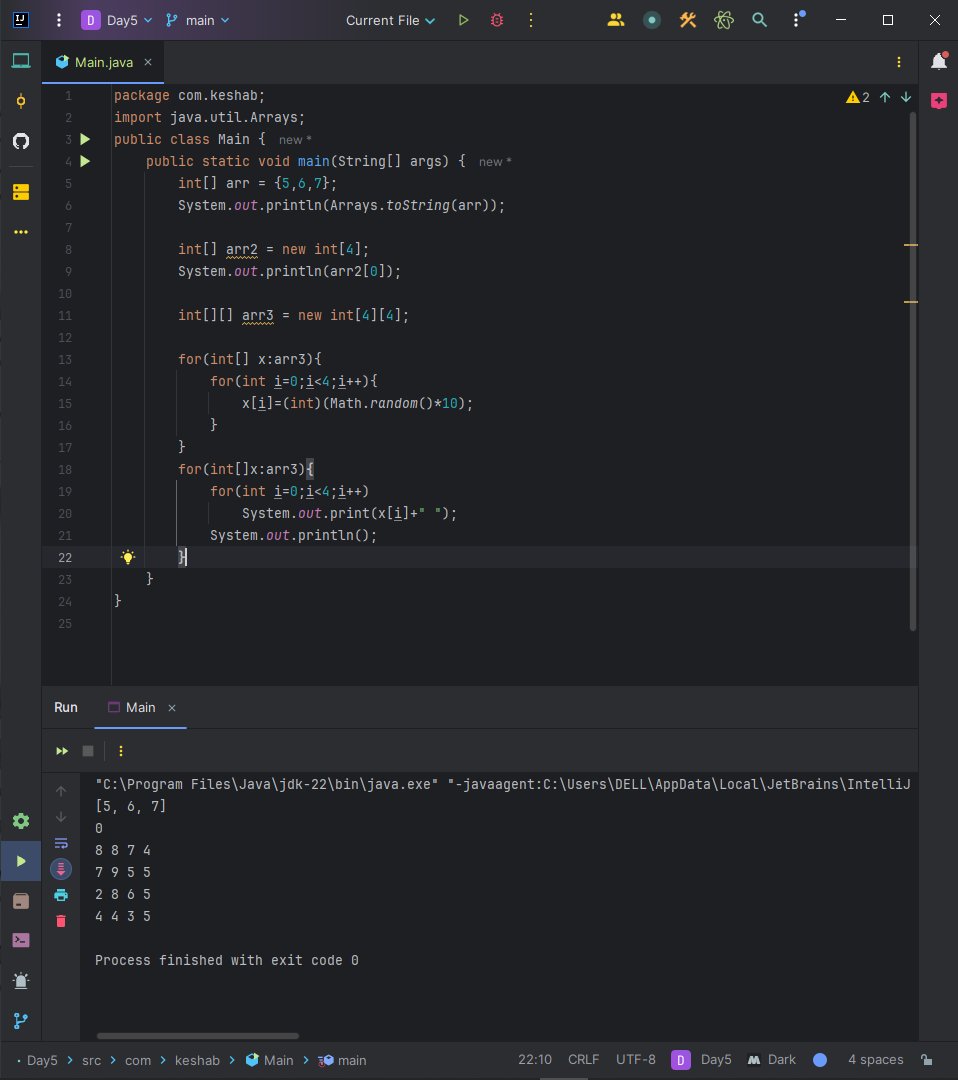Print the console output
The width and height of the screenshot is (958, 1080).
[x=61, y=895]
